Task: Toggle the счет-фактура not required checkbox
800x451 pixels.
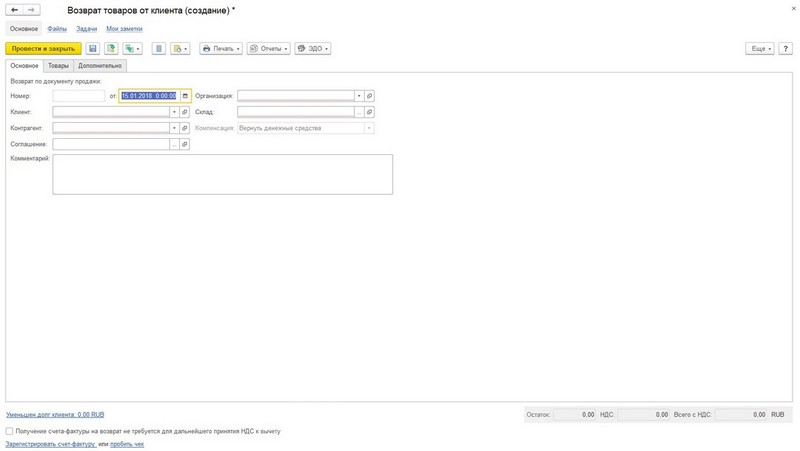Action: 9,431
